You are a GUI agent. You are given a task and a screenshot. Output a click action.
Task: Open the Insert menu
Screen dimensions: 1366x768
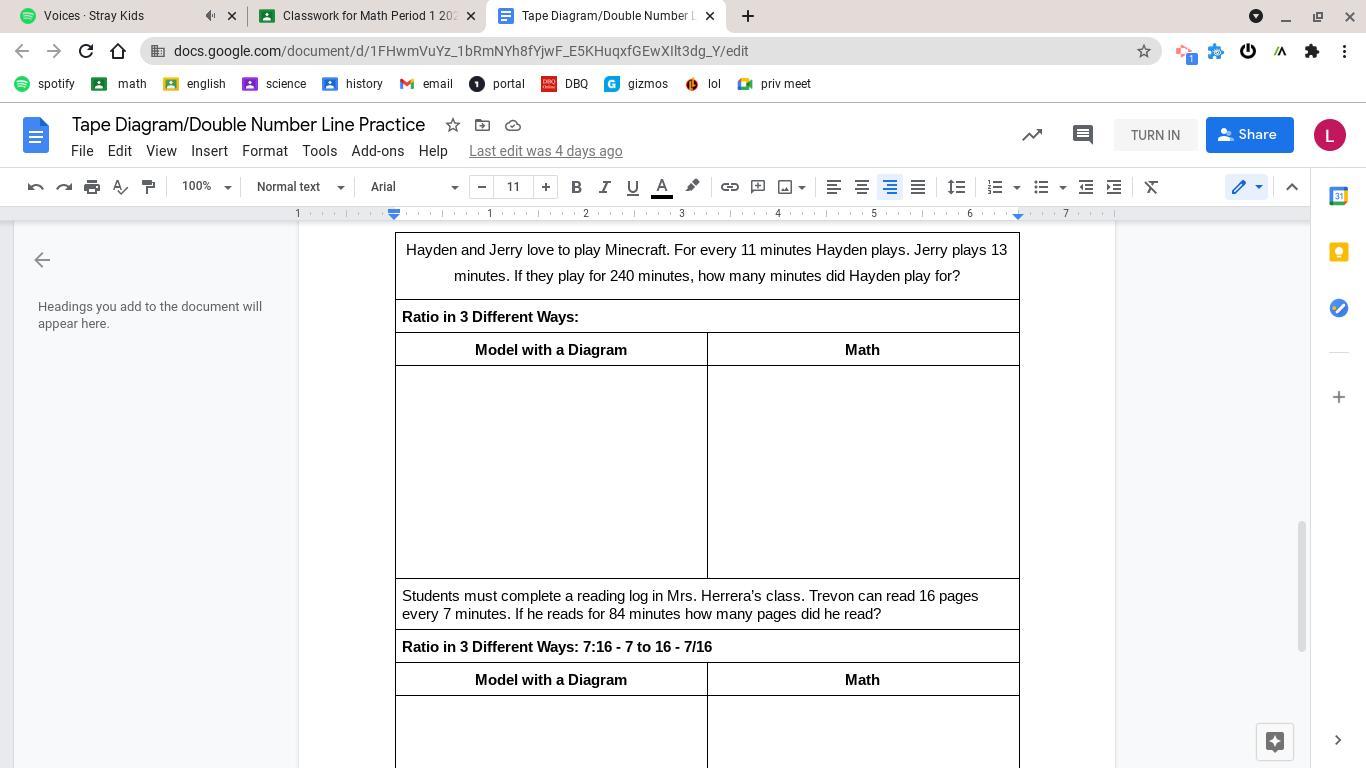[x=209, y=151]
